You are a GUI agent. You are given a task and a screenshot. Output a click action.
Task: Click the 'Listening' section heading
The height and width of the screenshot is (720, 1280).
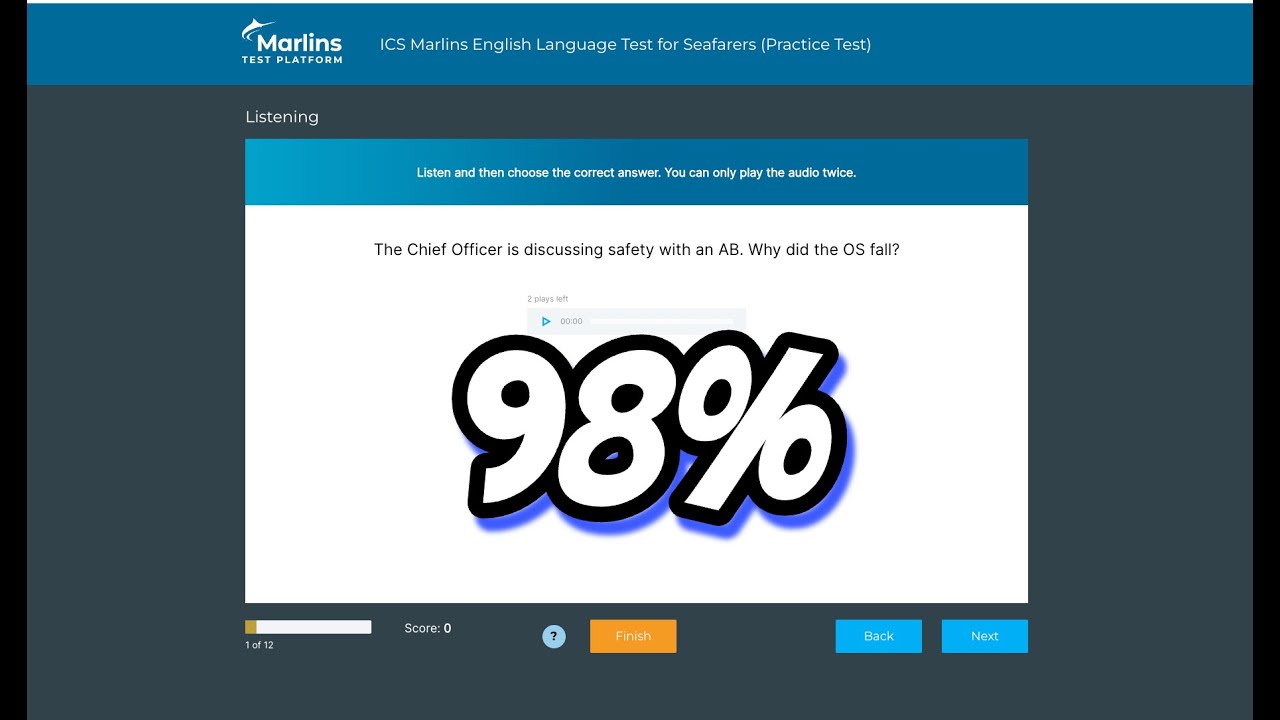[x=282, y=117]
